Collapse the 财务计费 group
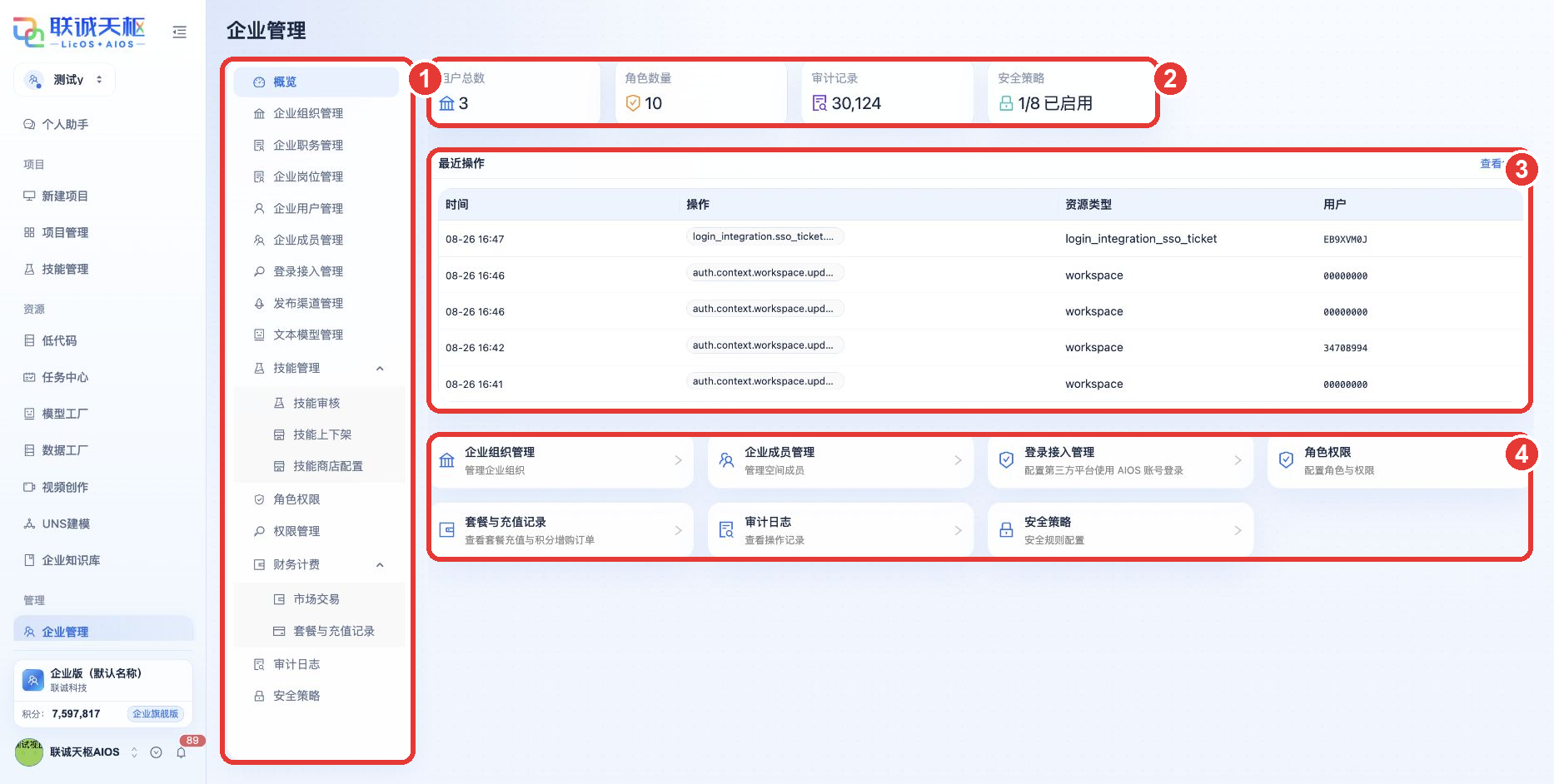1554x784 pixels. coord(380,565)
